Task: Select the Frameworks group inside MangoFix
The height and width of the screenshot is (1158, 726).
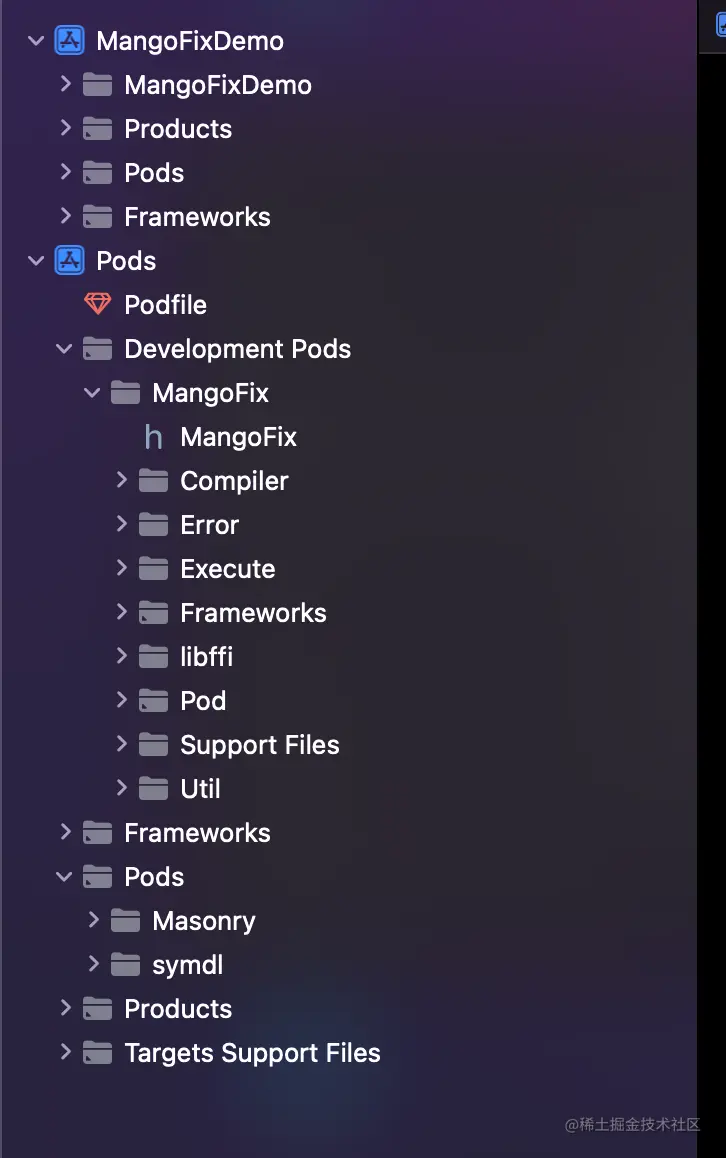Action: pyautogui.click(x=253, y=612)
